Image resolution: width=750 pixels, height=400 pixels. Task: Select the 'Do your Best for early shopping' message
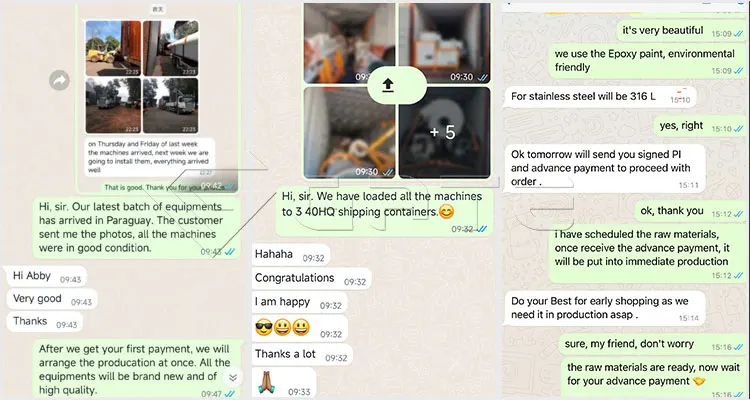tap(605, 309)
